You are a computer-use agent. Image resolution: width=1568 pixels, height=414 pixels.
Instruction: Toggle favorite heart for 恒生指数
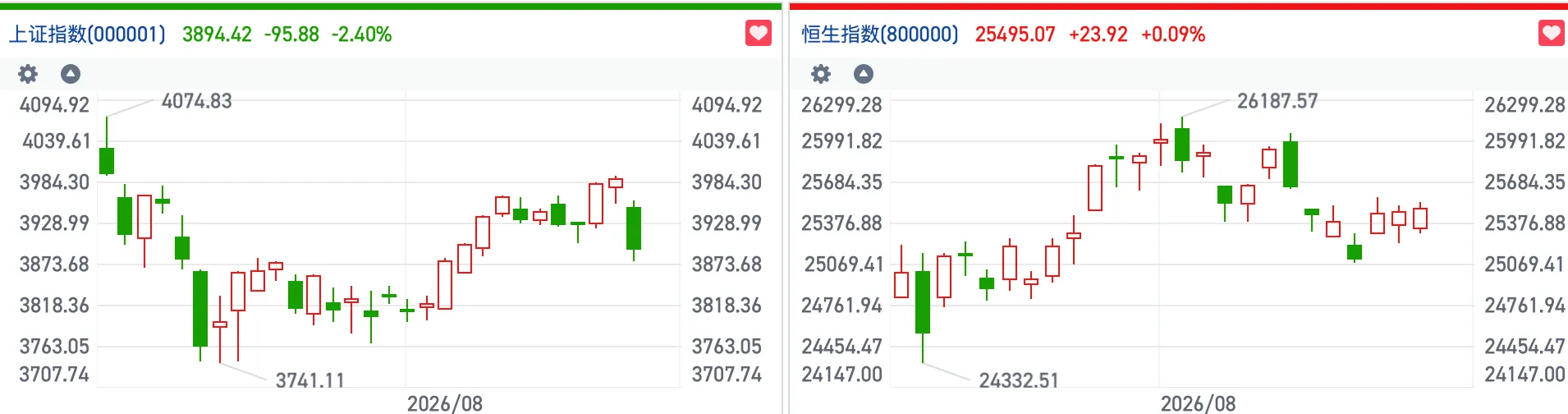pyautogui.click(x=1552, y=33)
